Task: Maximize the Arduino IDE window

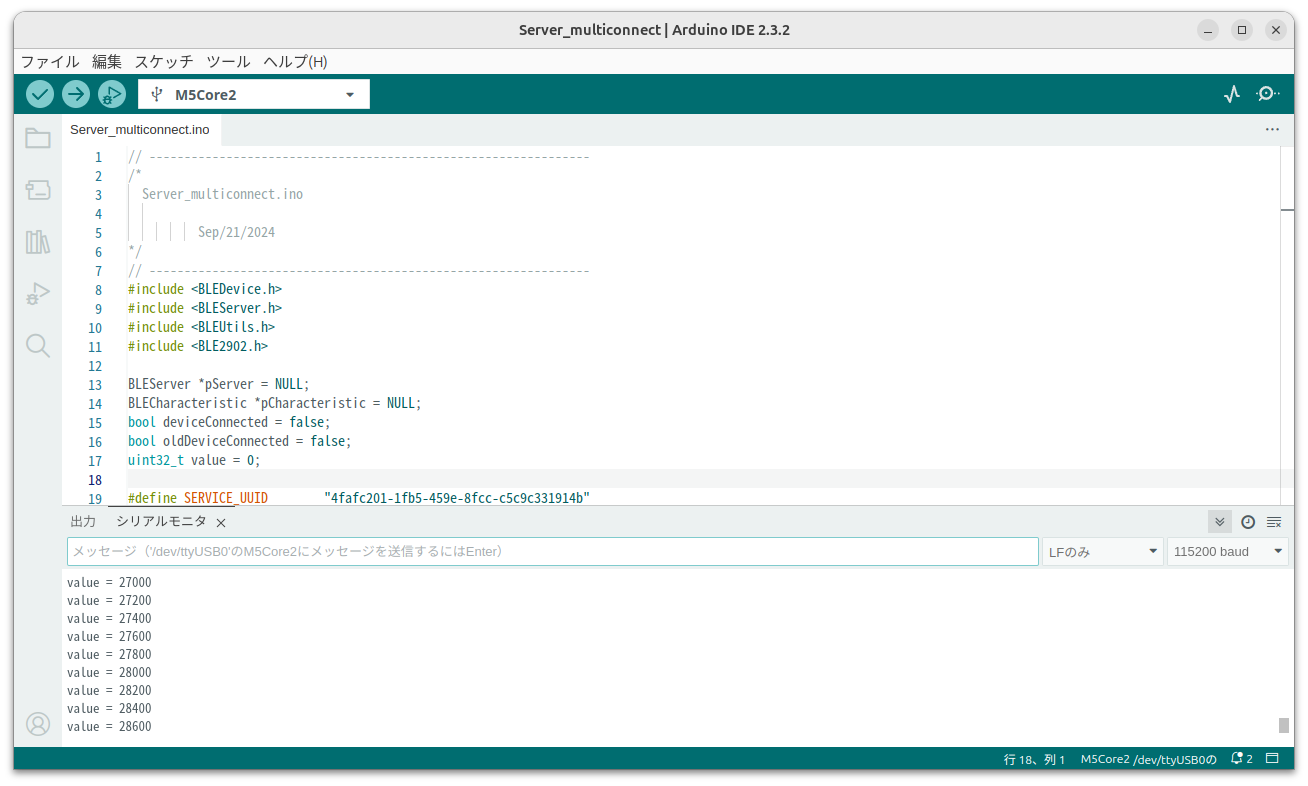Action: [1241, 30]
